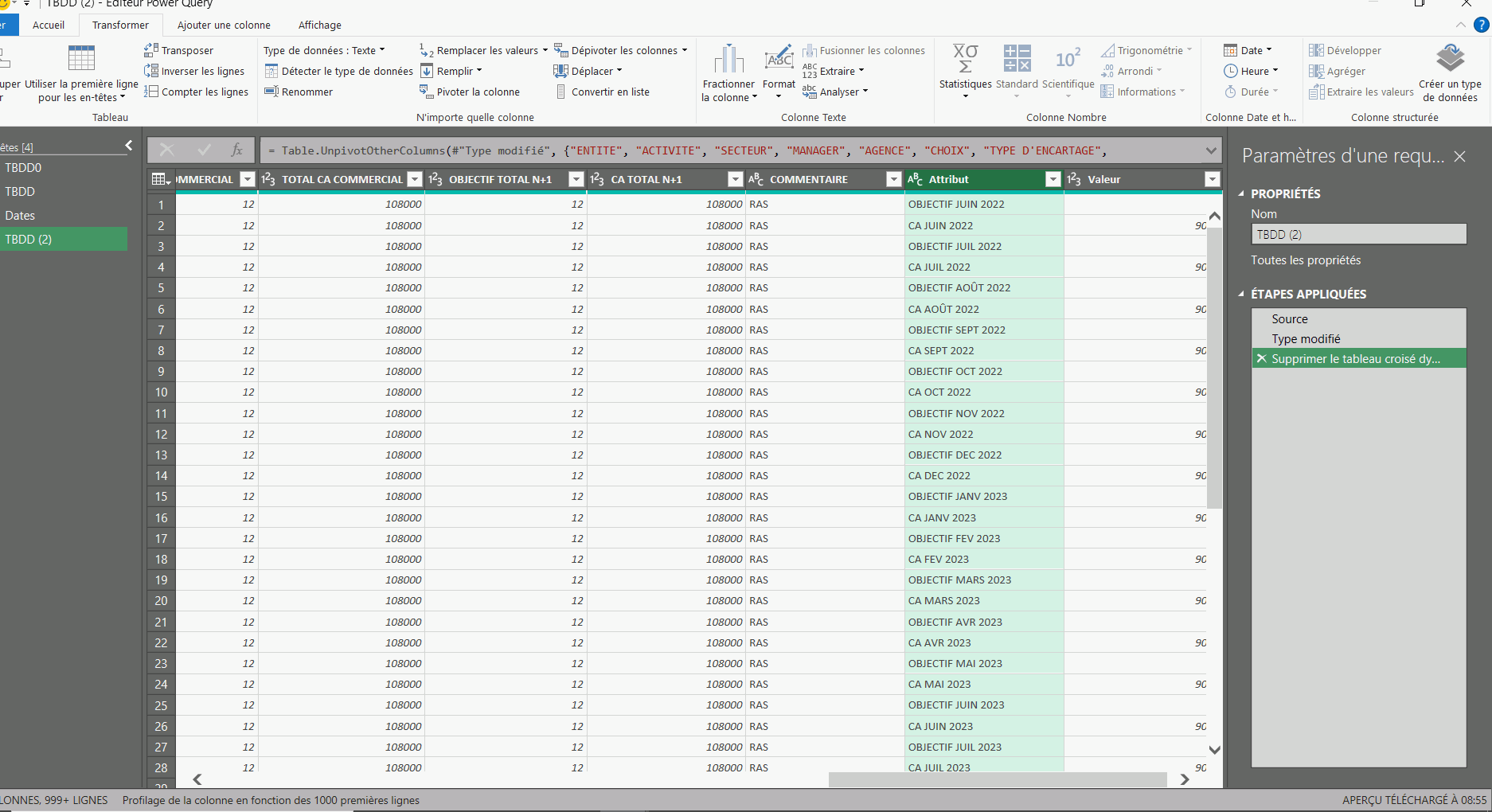Click the horizontal scrollbar thumb
This screenshot has width=1492, height=812.
(997, 779)
